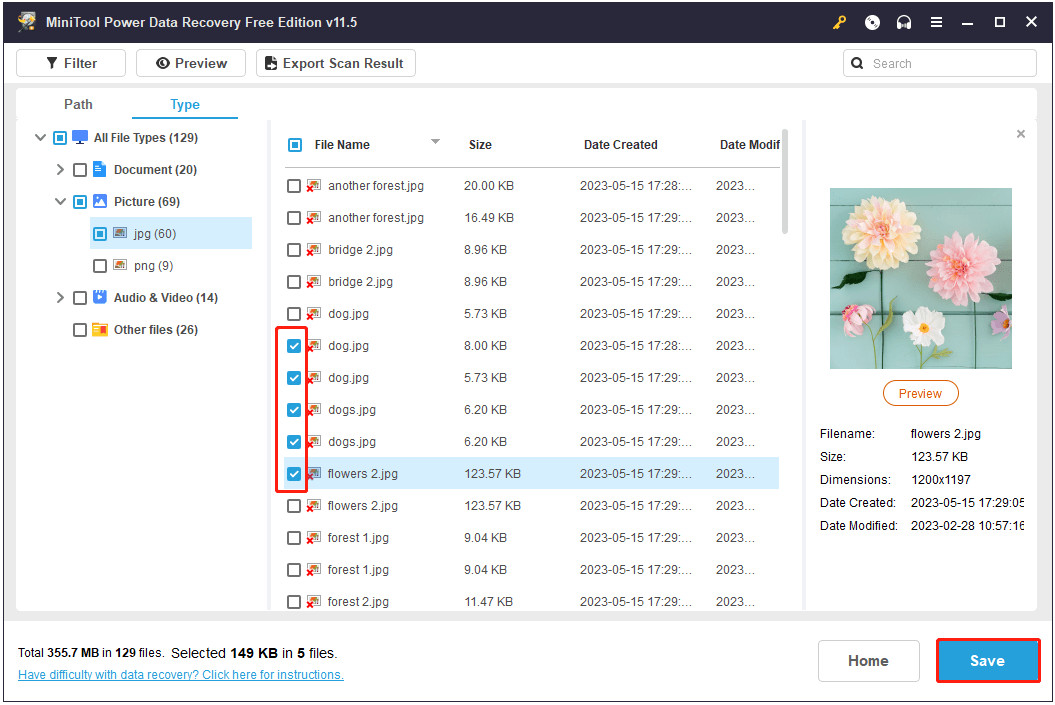Image resolution: width=1055 pixels, height=705 pixels.
Task: Click the Save button
Action: pyautogui.click(x=987, y=661)
